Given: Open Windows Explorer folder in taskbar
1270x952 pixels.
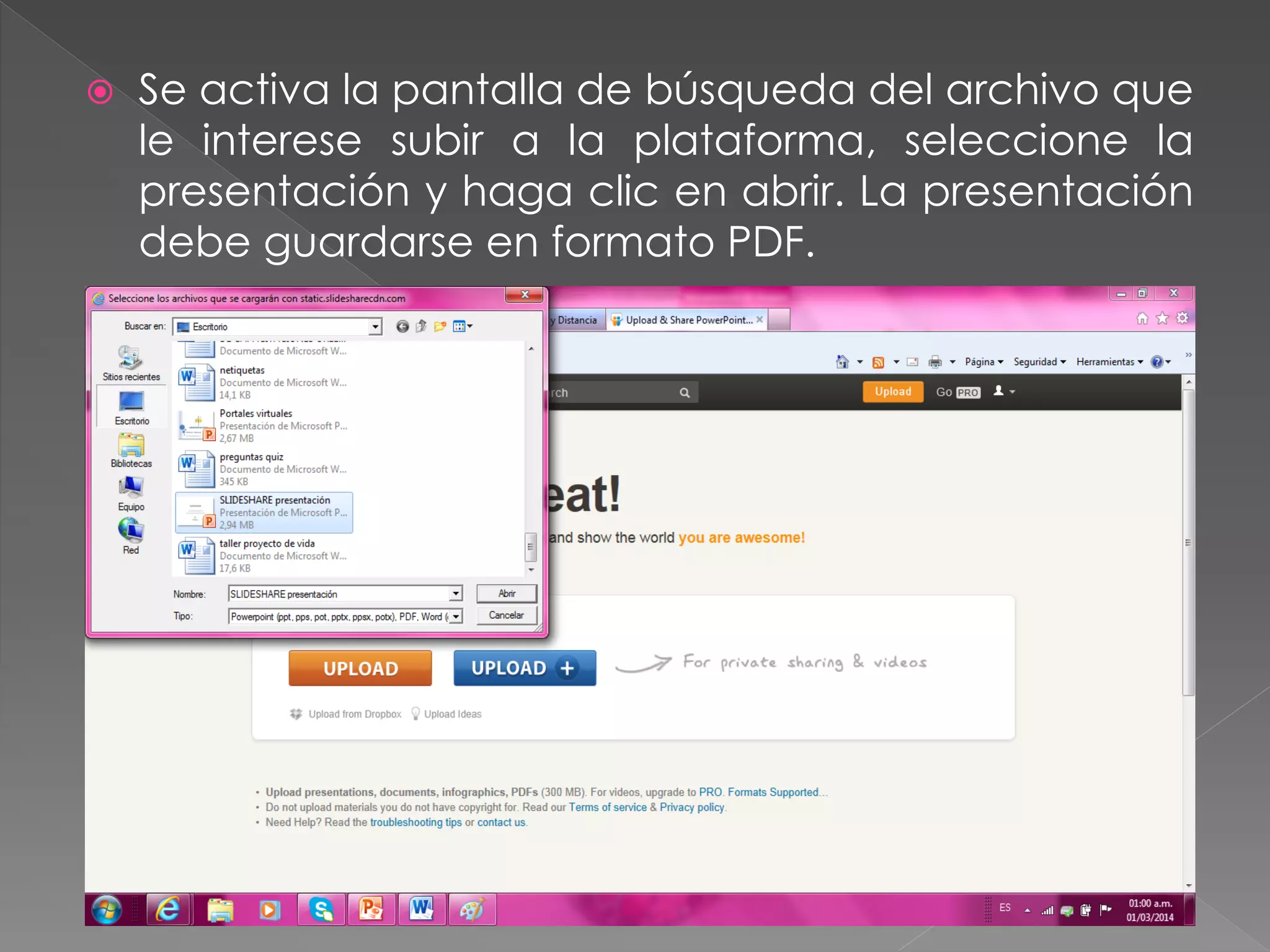Looking at the screenshot, I should click(x=220, y=910).
